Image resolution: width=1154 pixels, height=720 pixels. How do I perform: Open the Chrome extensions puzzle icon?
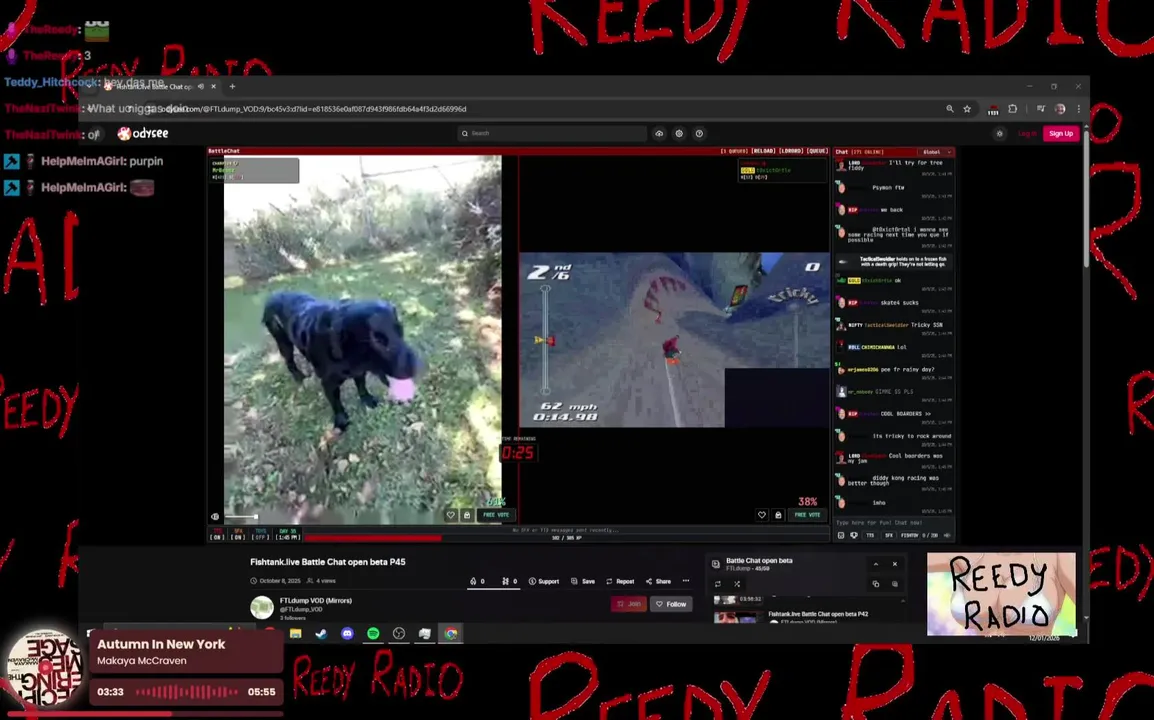coord(1013,109)
